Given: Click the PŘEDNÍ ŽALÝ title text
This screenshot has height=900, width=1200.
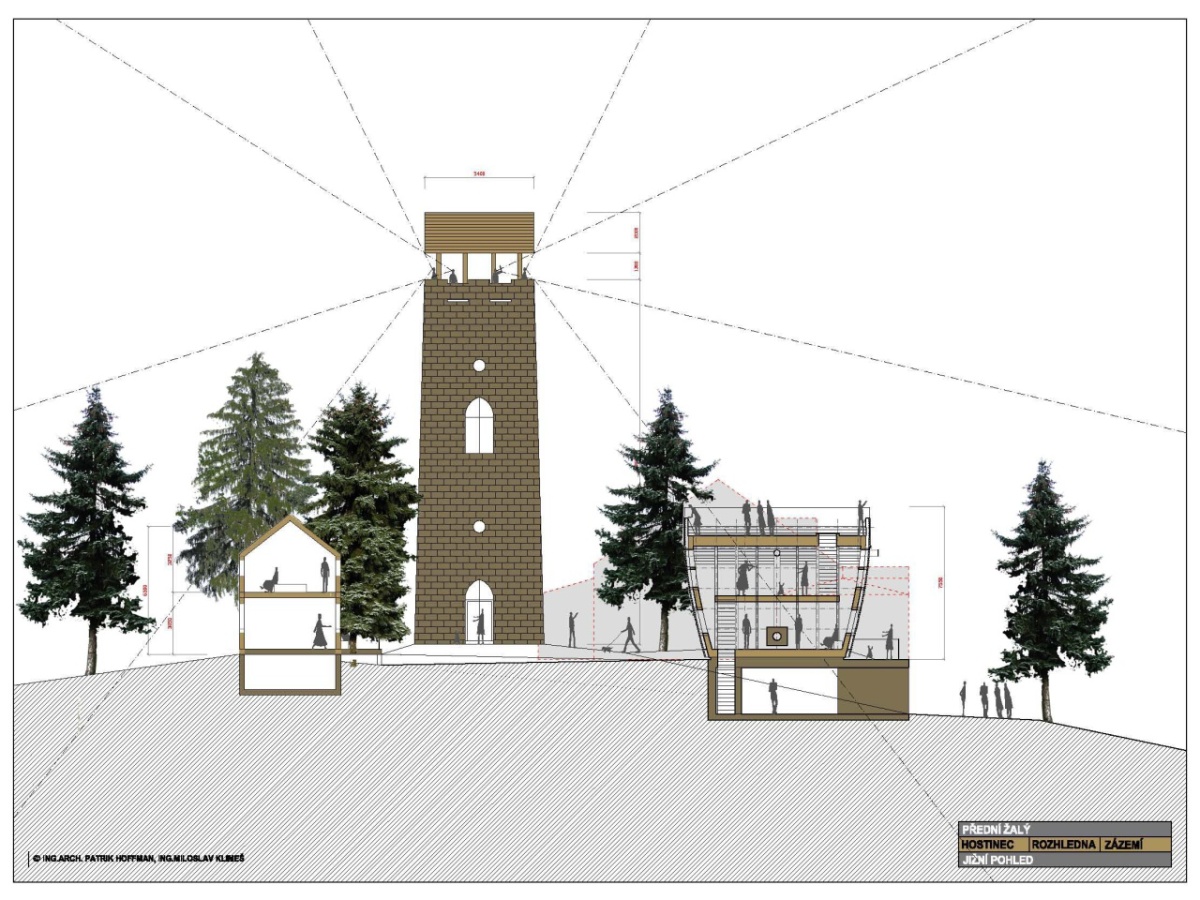Looking at the screenshot, I should click(994, 829).
